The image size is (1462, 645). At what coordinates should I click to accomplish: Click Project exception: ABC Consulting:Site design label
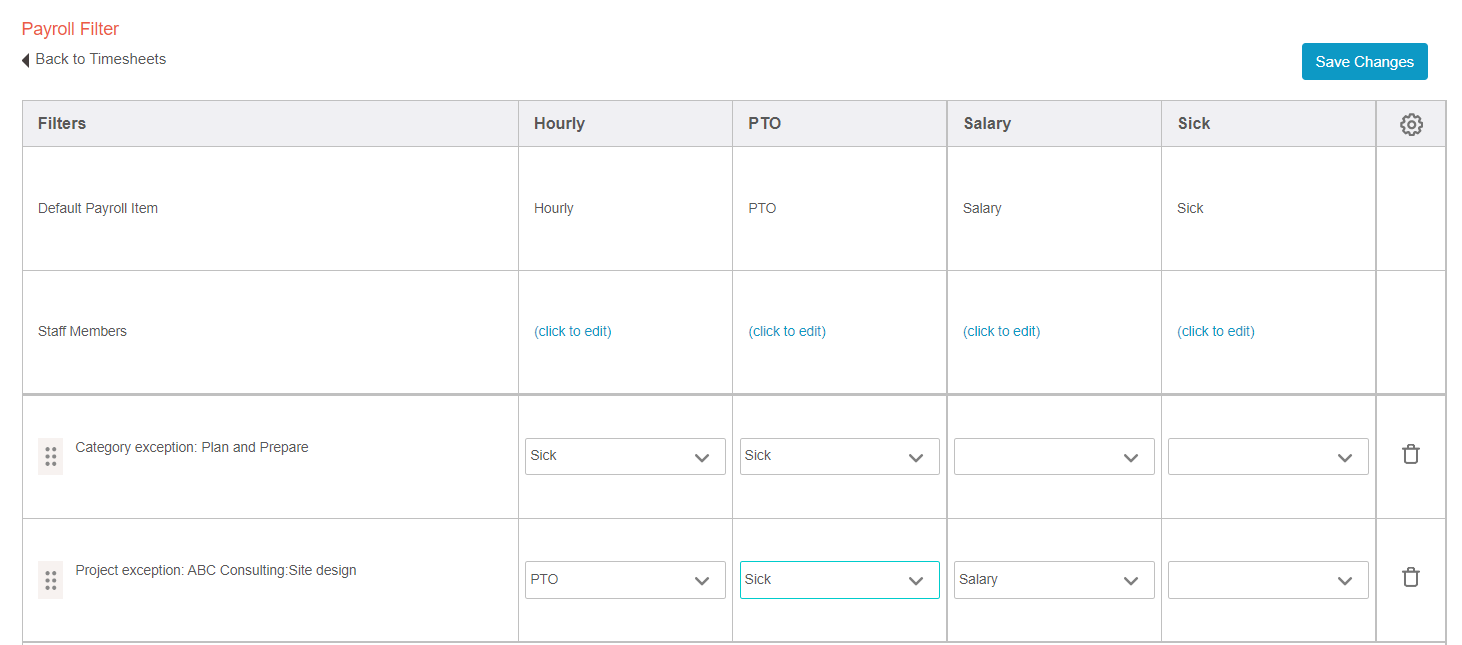[216, 571]
